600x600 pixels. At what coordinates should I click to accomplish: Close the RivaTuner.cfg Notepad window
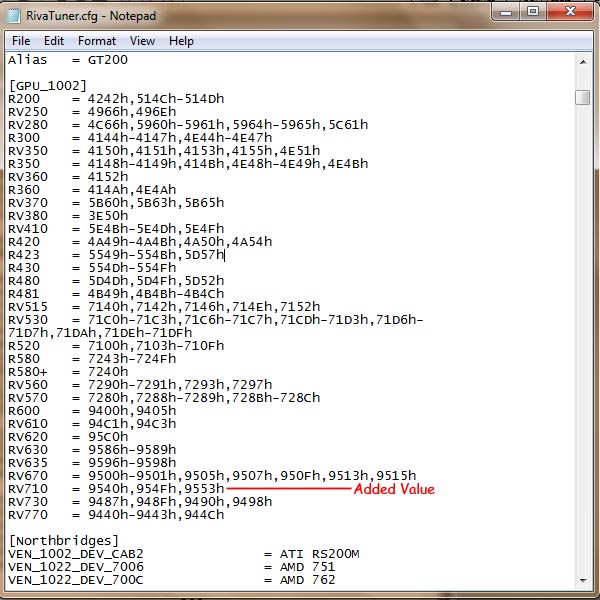(570, 12)
